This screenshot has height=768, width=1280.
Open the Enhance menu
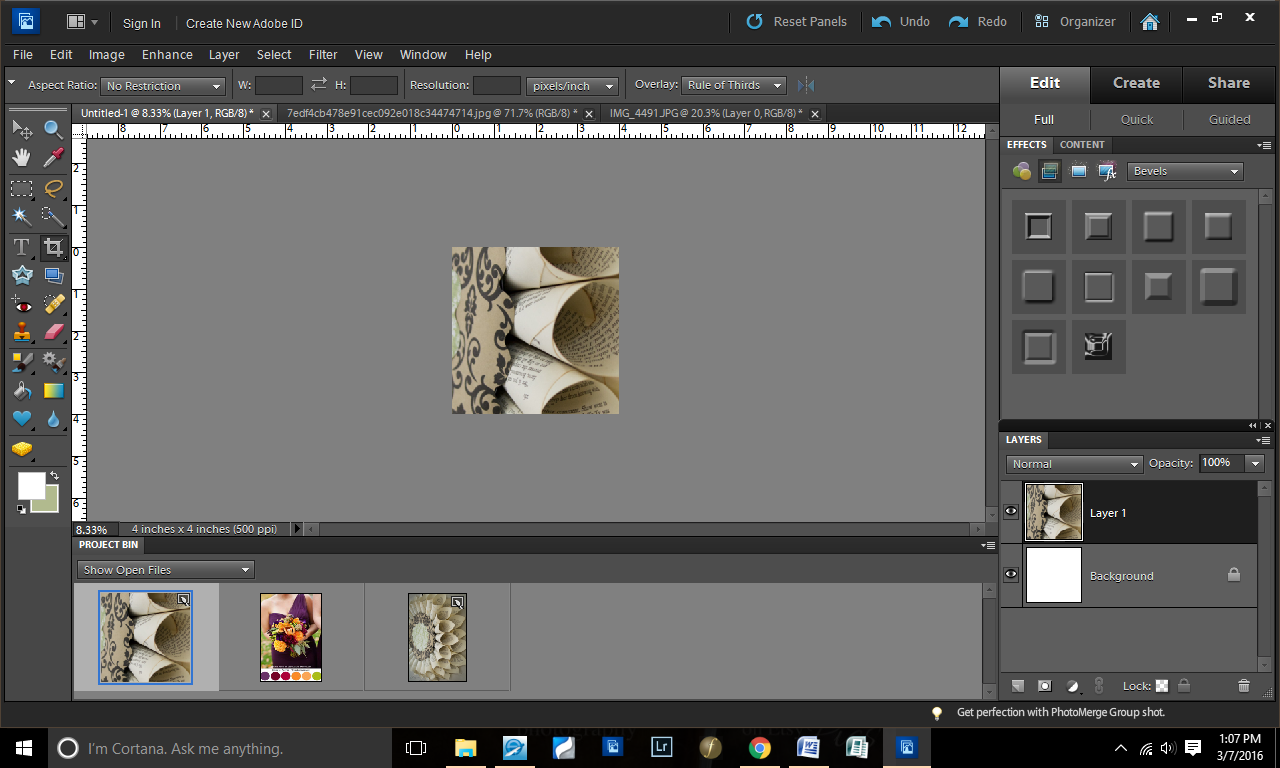coord(167,55)
